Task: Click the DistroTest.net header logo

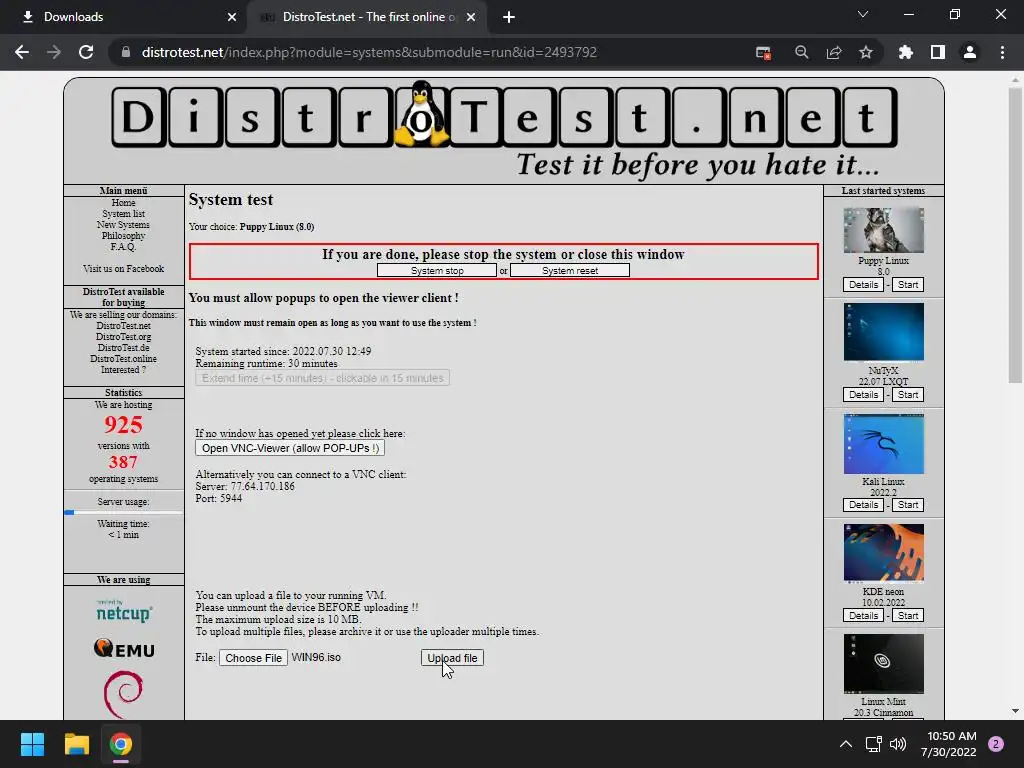Action: pyautogui.click(x=504, y=131)
